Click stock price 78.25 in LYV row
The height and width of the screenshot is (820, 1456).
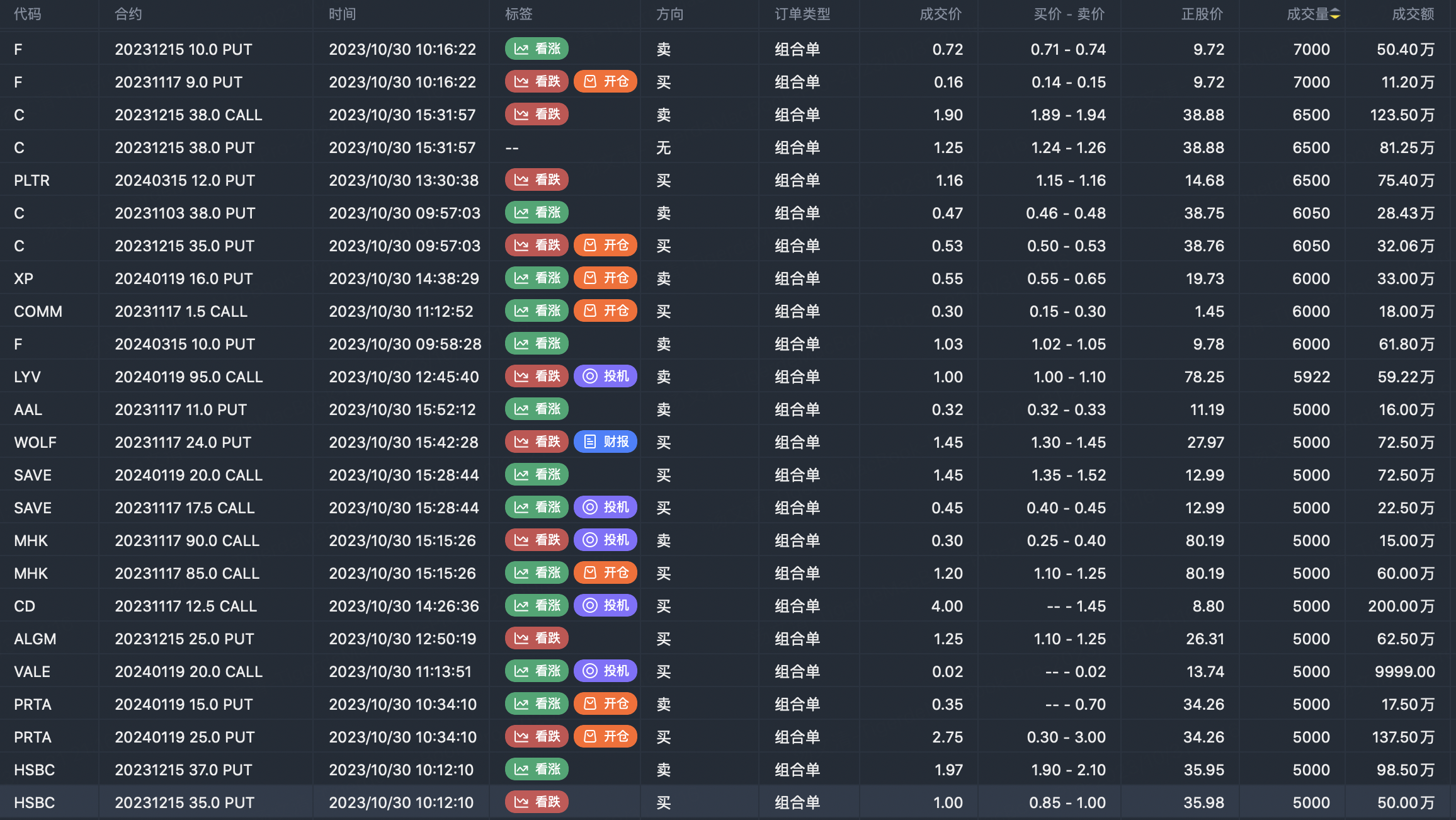[1204, 377]
